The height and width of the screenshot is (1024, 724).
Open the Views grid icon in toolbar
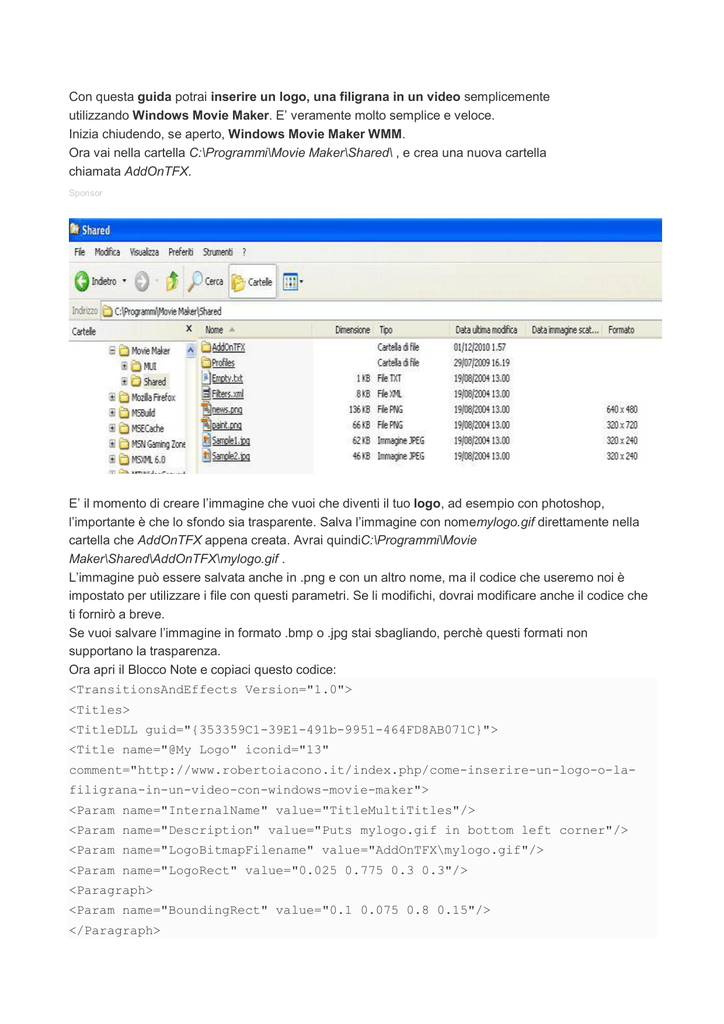coord(290,281)
